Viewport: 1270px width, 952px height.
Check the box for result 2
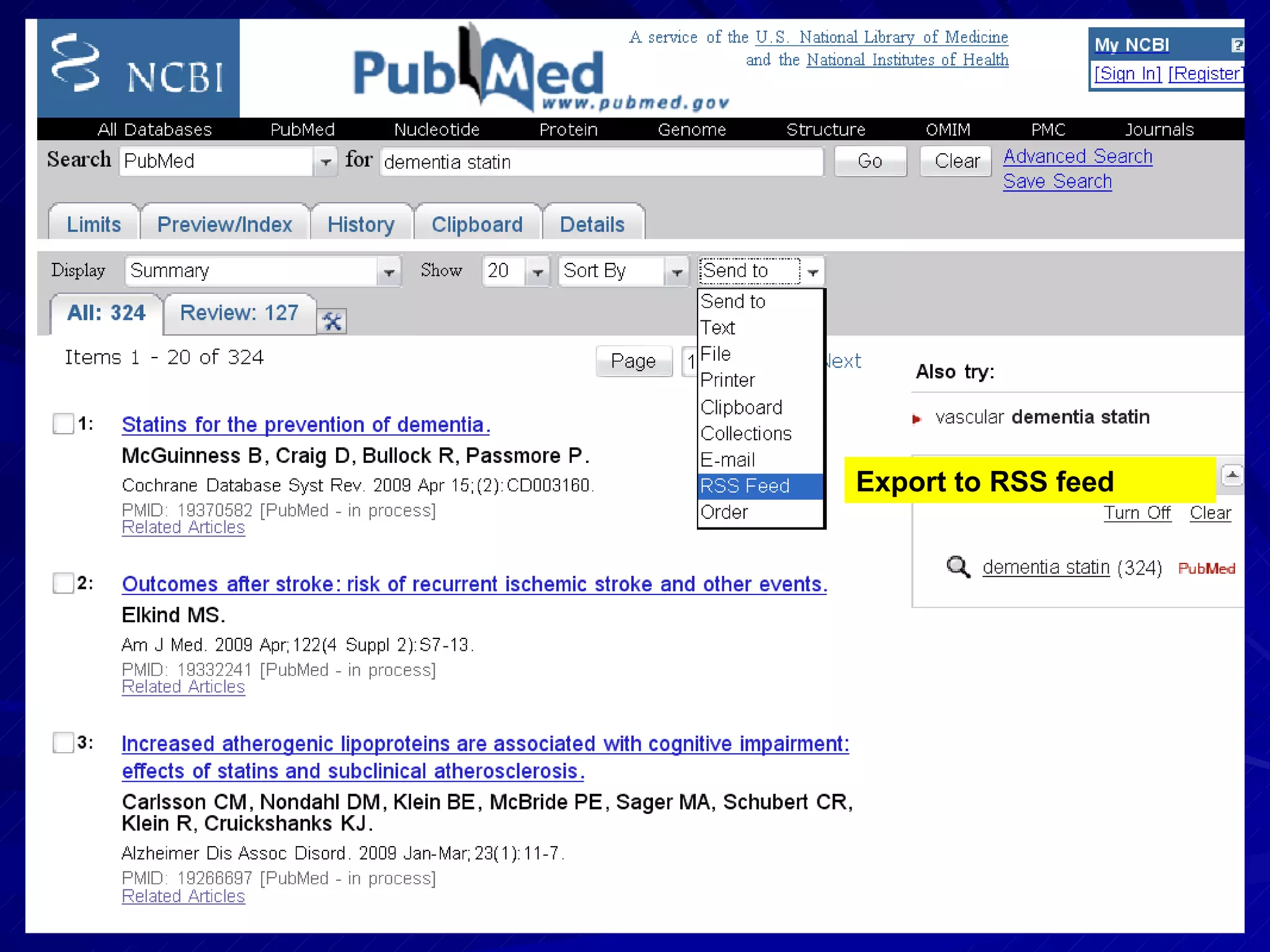(63, 583)
